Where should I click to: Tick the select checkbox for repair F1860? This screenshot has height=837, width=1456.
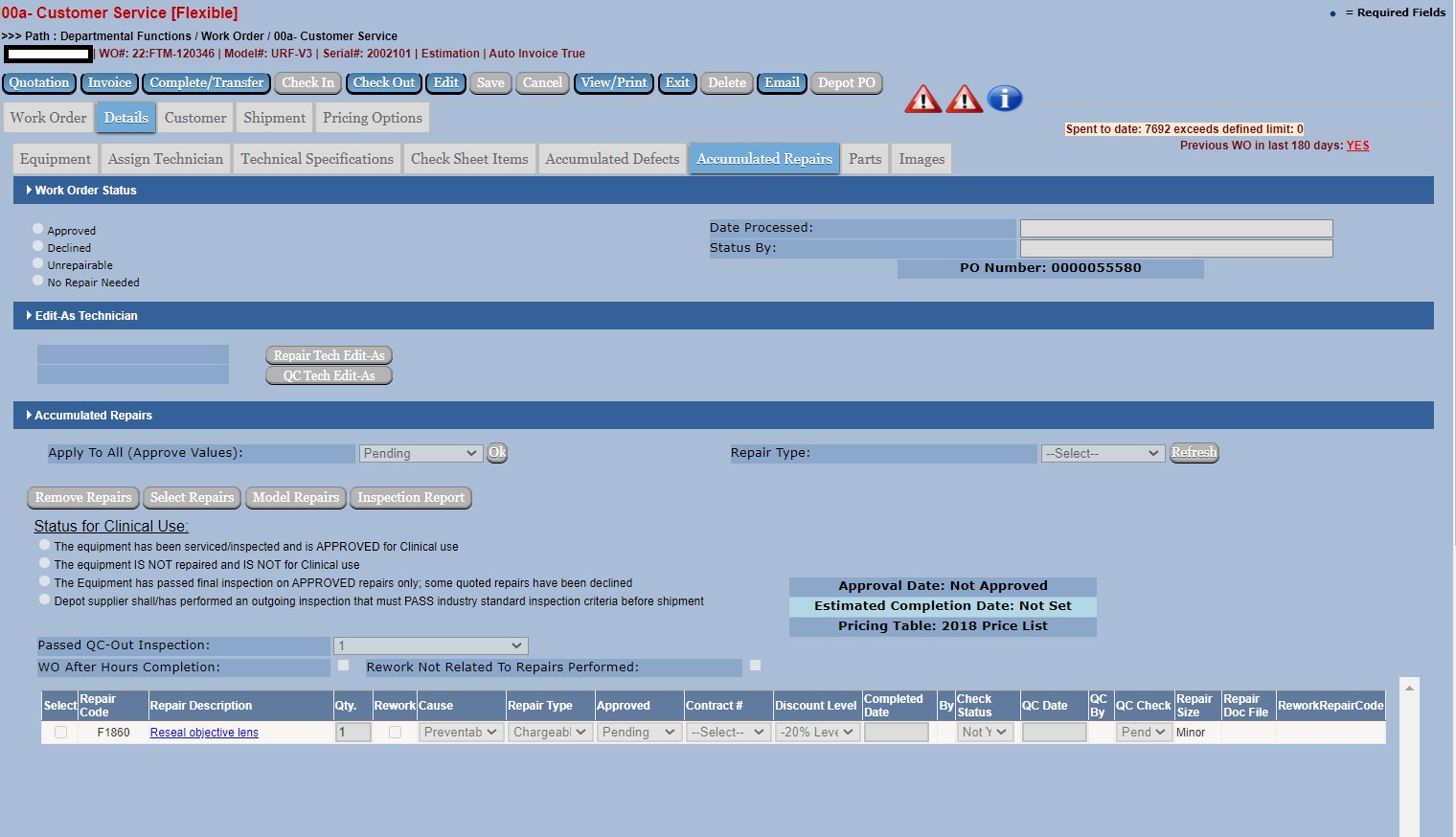60,733
